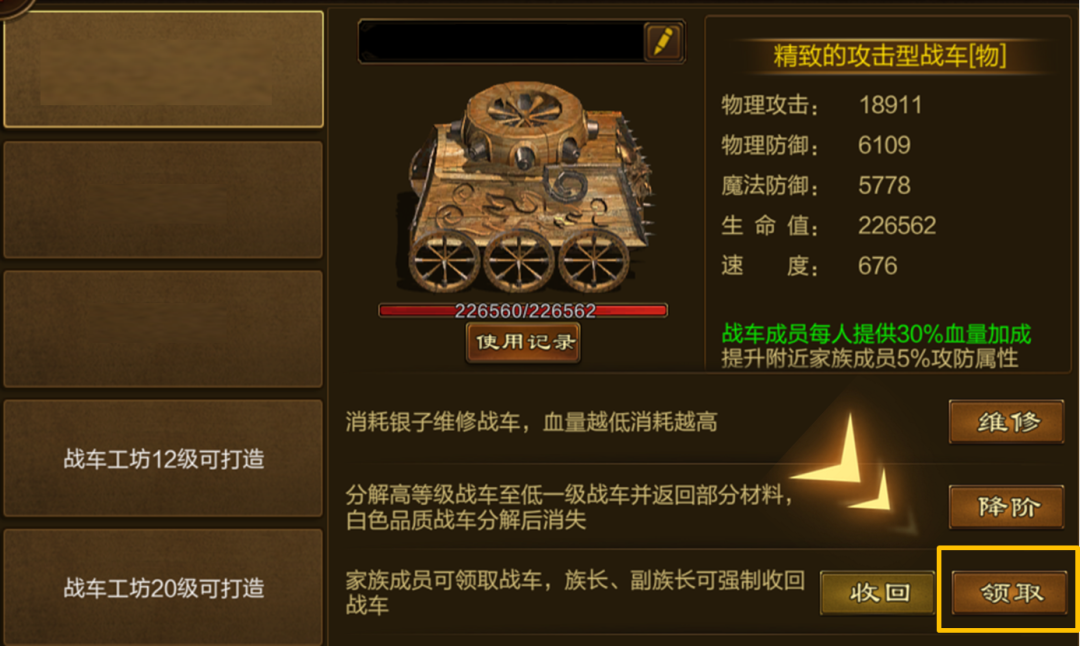
Task: Click the 领取 claim button
Action: [x=1010, y=592]
